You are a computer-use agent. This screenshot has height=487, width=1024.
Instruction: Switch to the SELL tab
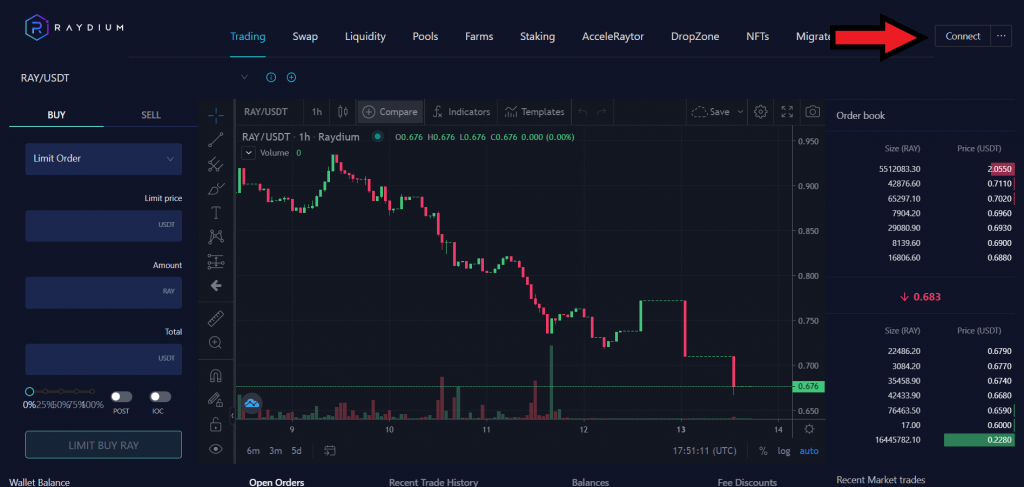point(150,115)
